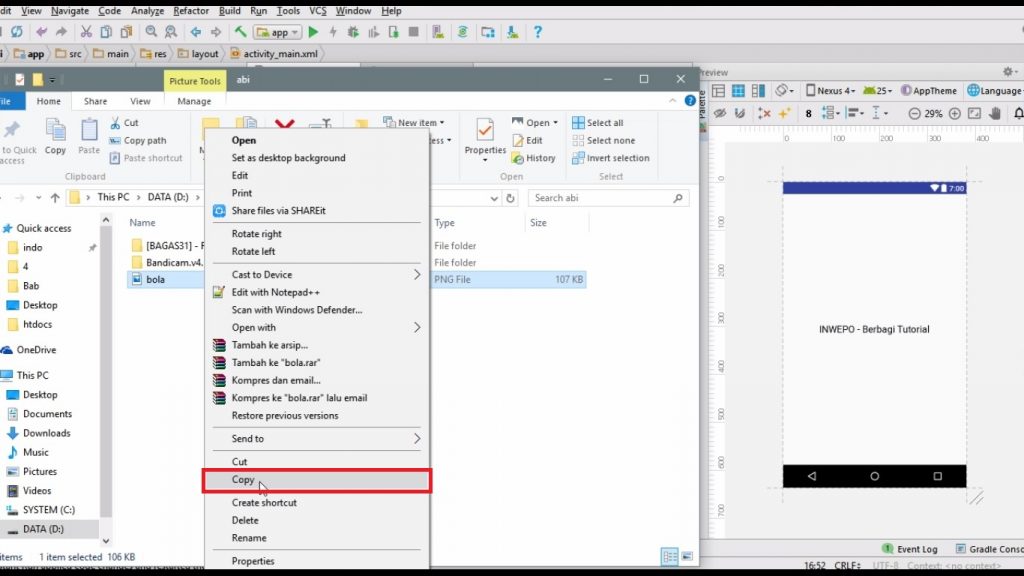Image resolution: width=1024 pixels, height=576 pixels.
Task: Open the Share ribbon tab
Action: [95, 101]
